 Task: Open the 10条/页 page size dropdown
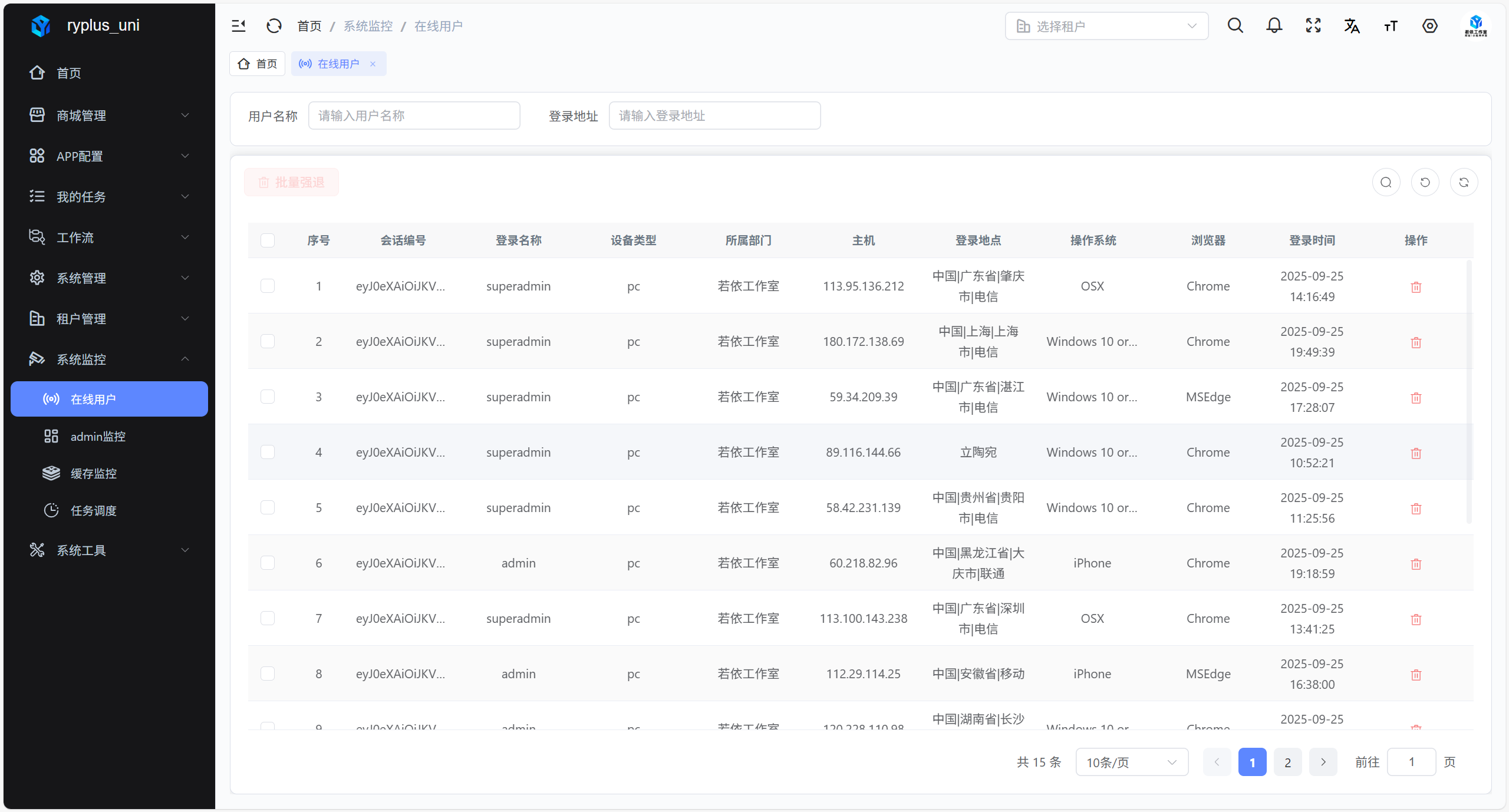(x=1131, y=763)
